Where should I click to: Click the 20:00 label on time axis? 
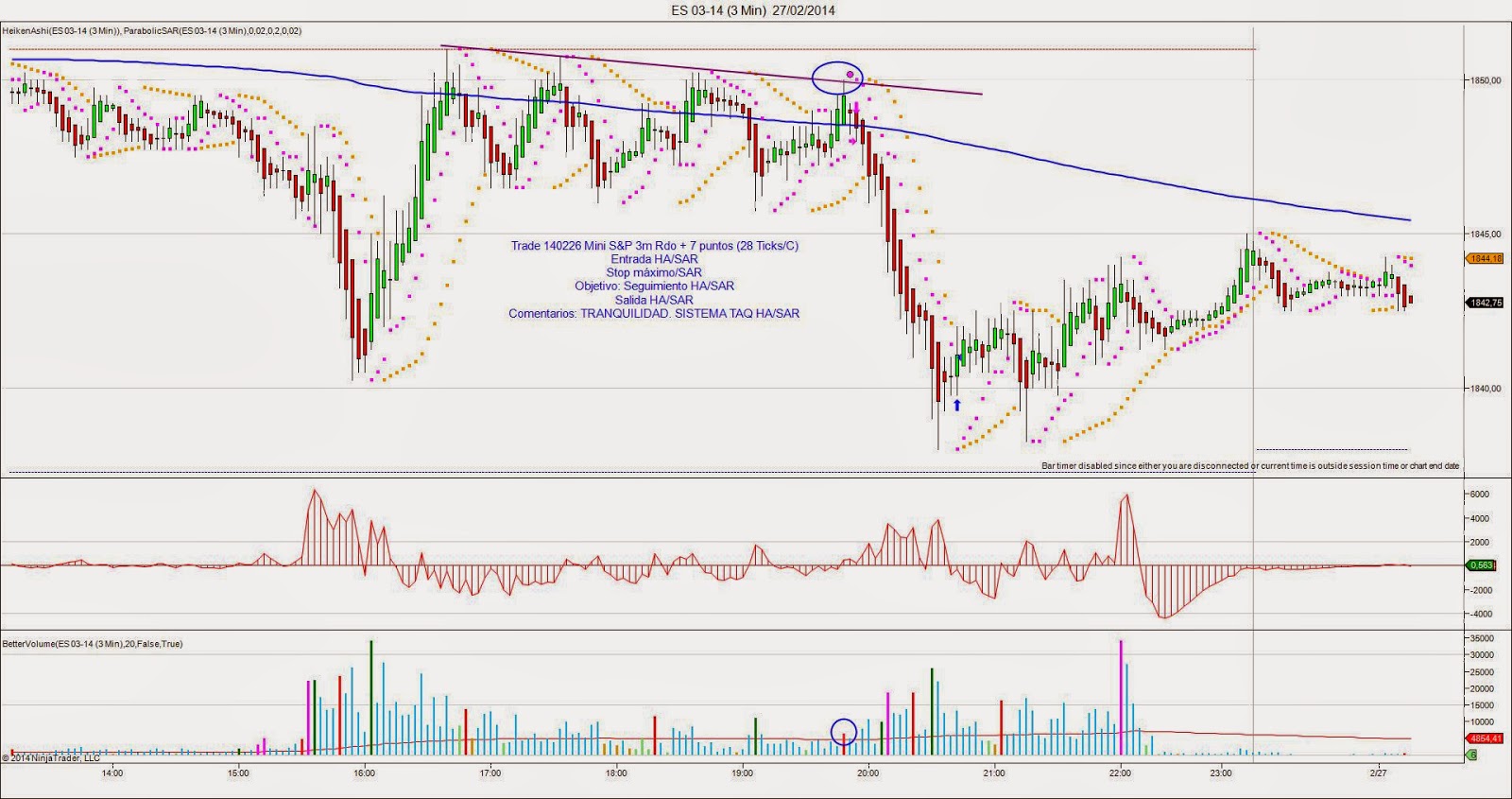(868, 773)
